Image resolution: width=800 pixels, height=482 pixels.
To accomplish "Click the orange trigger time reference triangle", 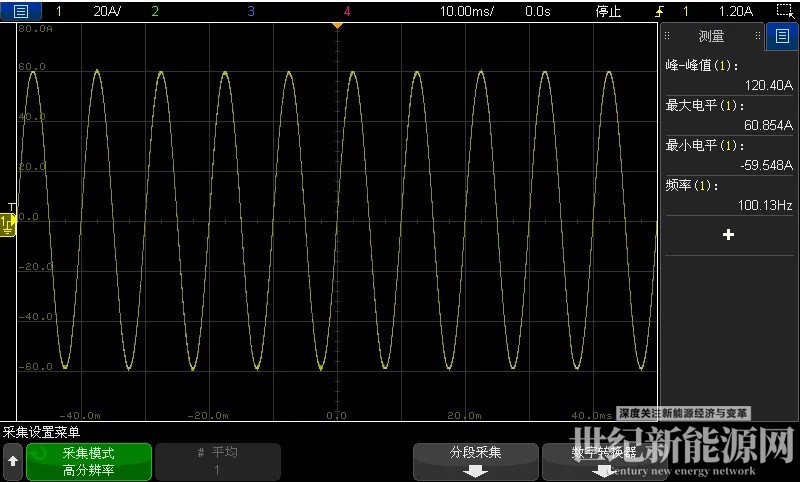I will (x=337, y=25).
